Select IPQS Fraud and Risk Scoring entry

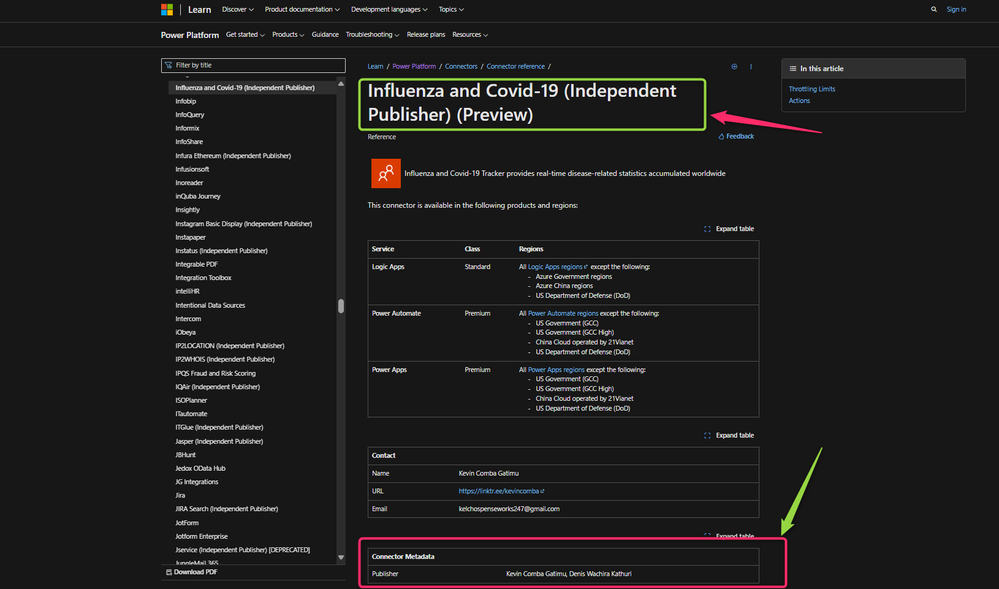tap(215, 374)
